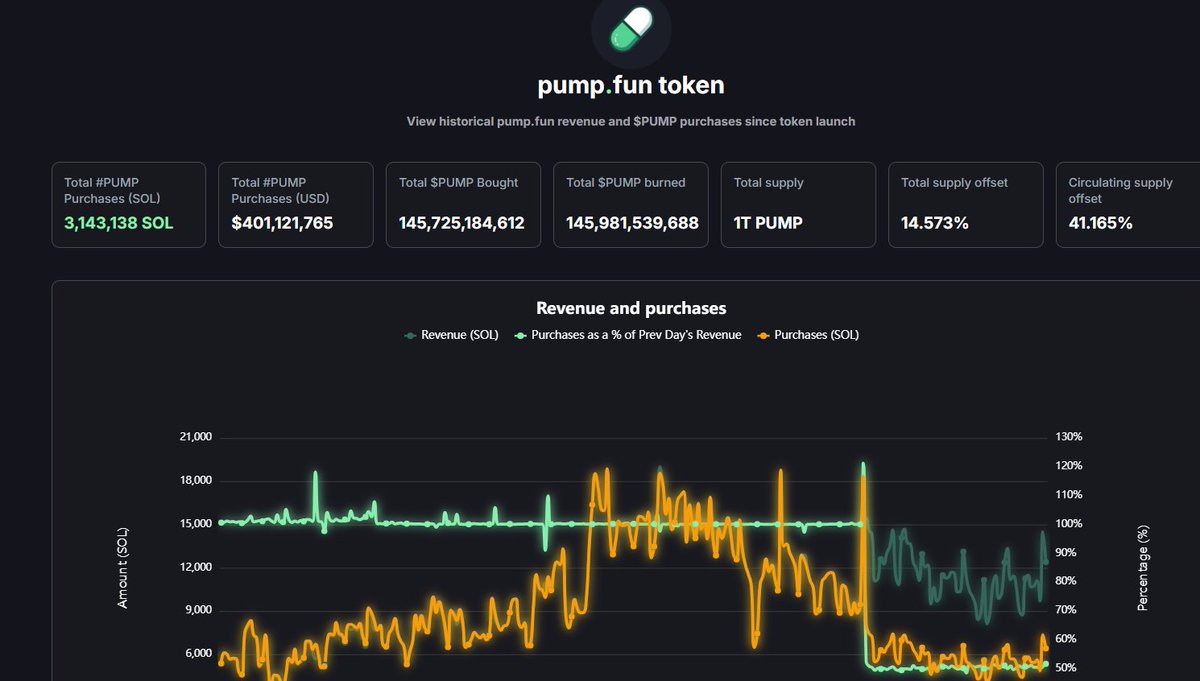The image size is (1200, 681).
Task: Click the subtitle about historical pump.fun revenue
Action: (x=631, y=121)
